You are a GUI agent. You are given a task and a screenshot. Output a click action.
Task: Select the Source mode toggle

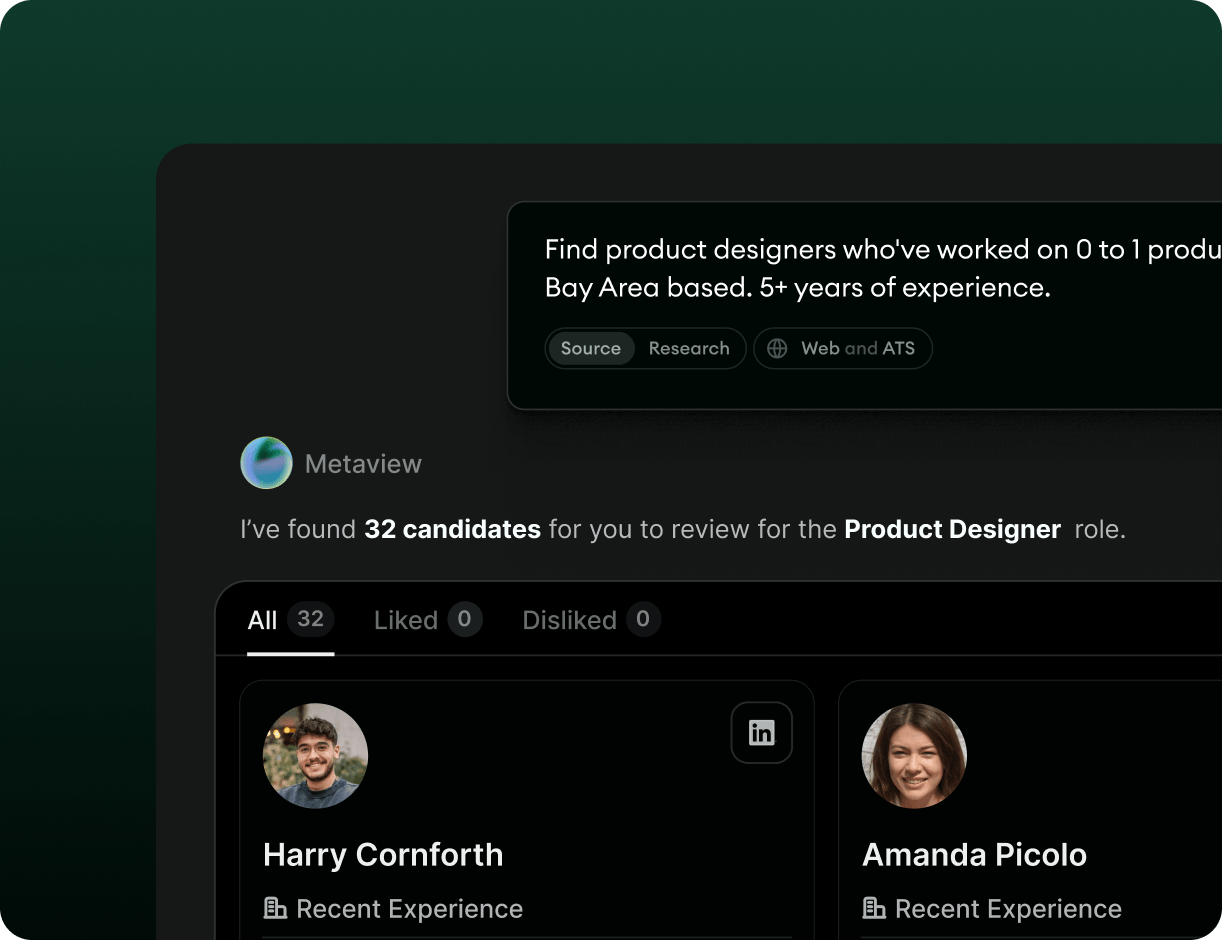pos(591,349)
